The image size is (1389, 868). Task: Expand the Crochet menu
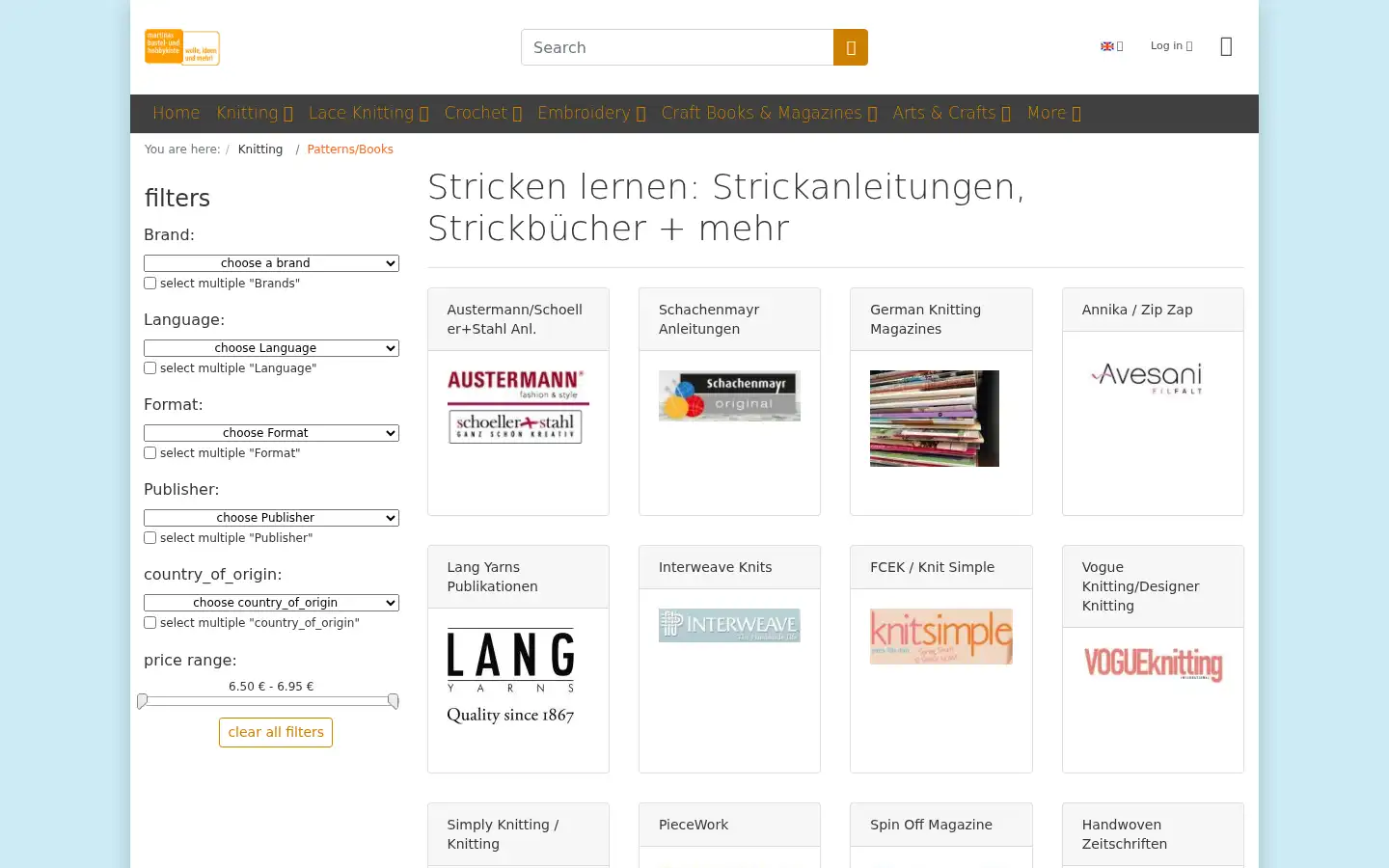[483, 113]
